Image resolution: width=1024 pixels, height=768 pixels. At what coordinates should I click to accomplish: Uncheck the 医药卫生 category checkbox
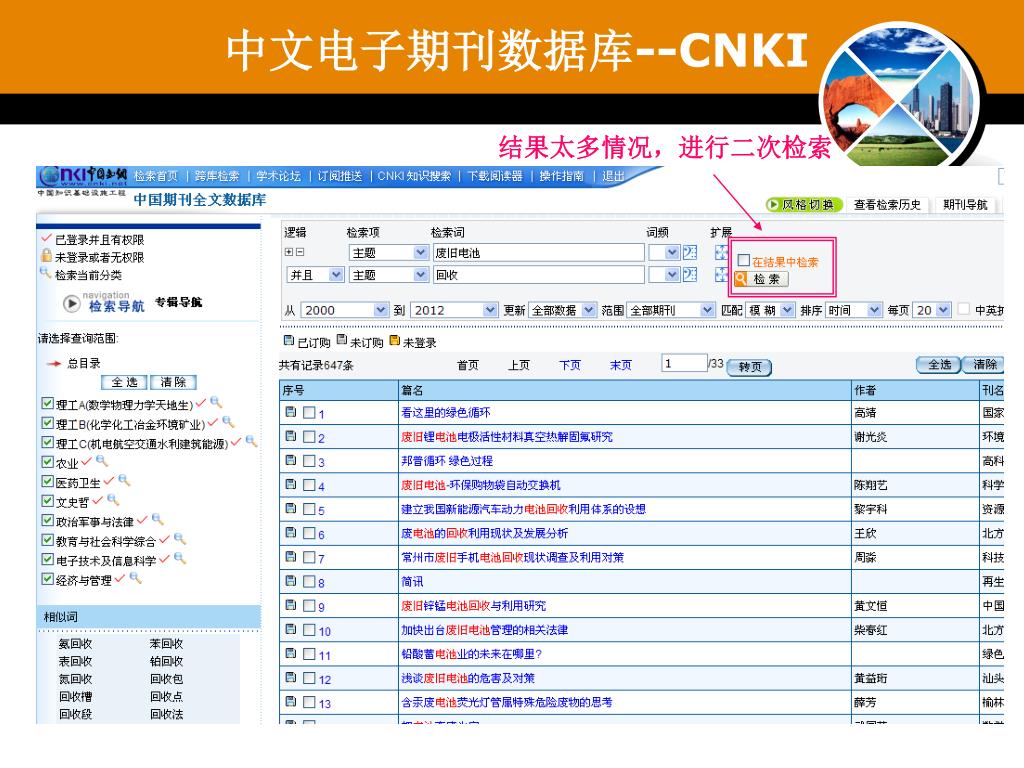pyautogui.click(x=47, y=482)
